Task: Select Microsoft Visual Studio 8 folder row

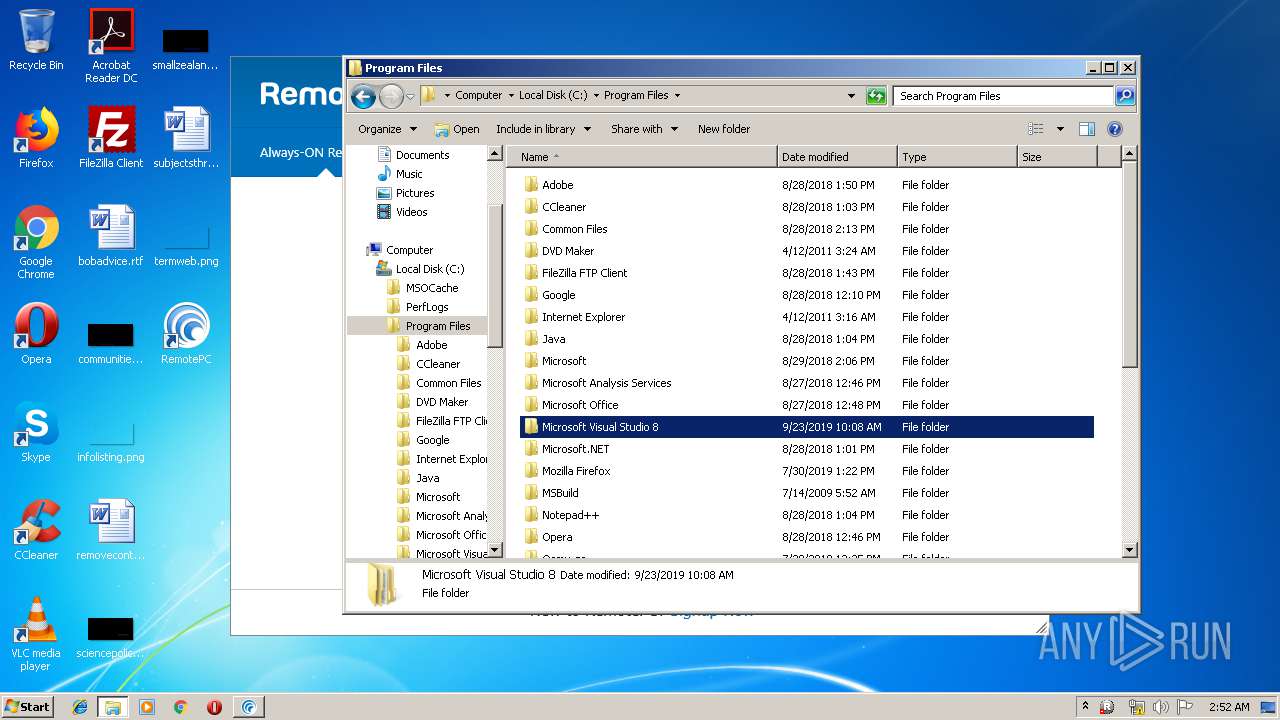Action: click(807, 427)
